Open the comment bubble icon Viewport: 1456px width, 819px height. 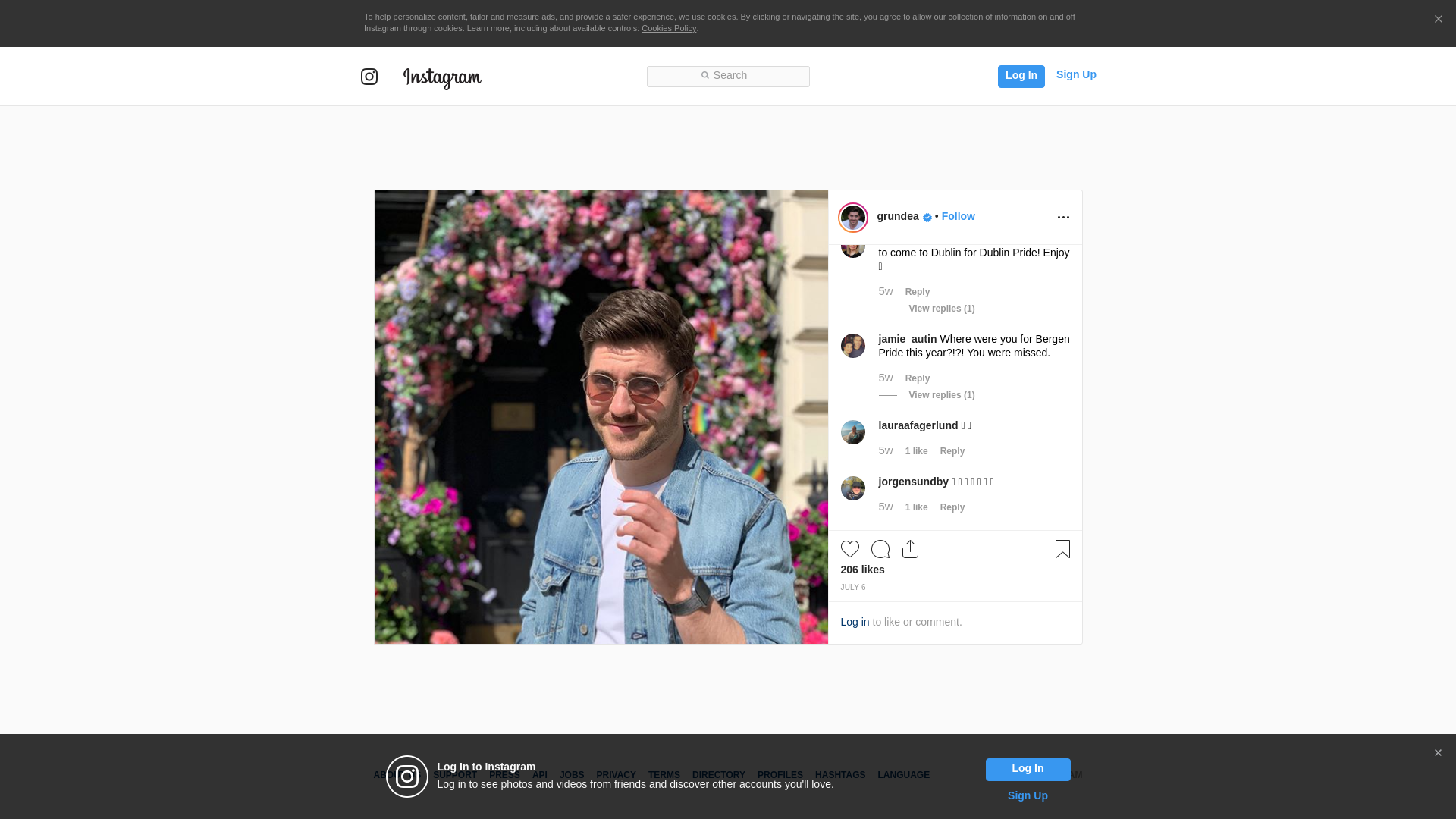[880, 549]
